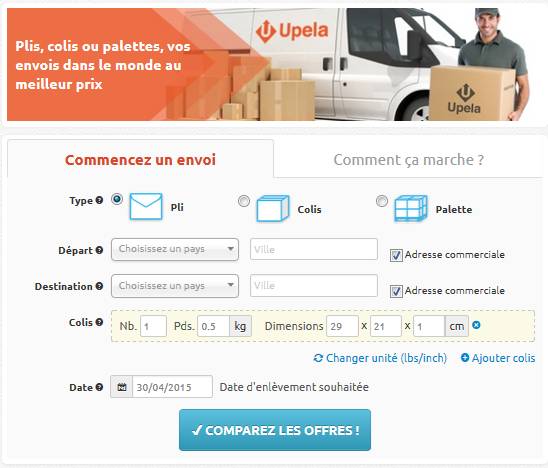This screenshot has width=548, height=468.
Task: Select the Palette radio button
Action: tap(382, 201)
